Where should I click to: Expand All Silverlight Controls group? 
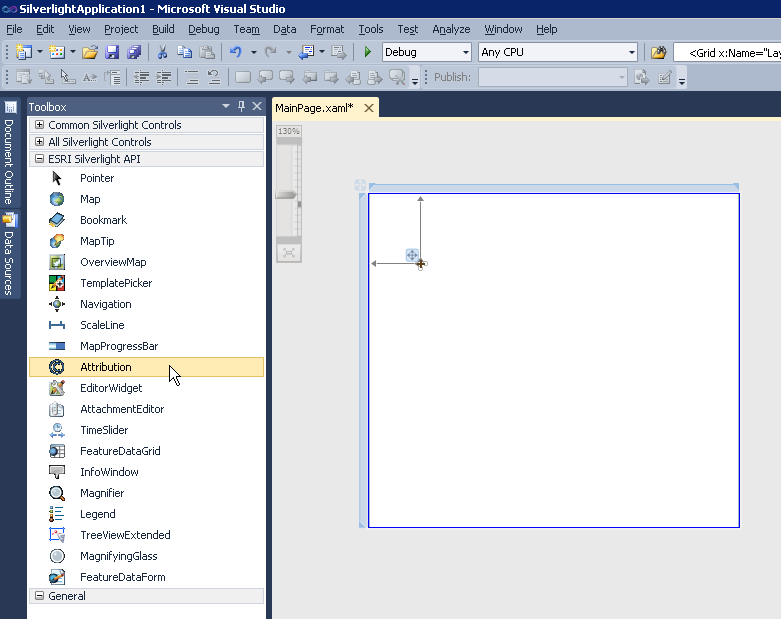click(39, 141)
